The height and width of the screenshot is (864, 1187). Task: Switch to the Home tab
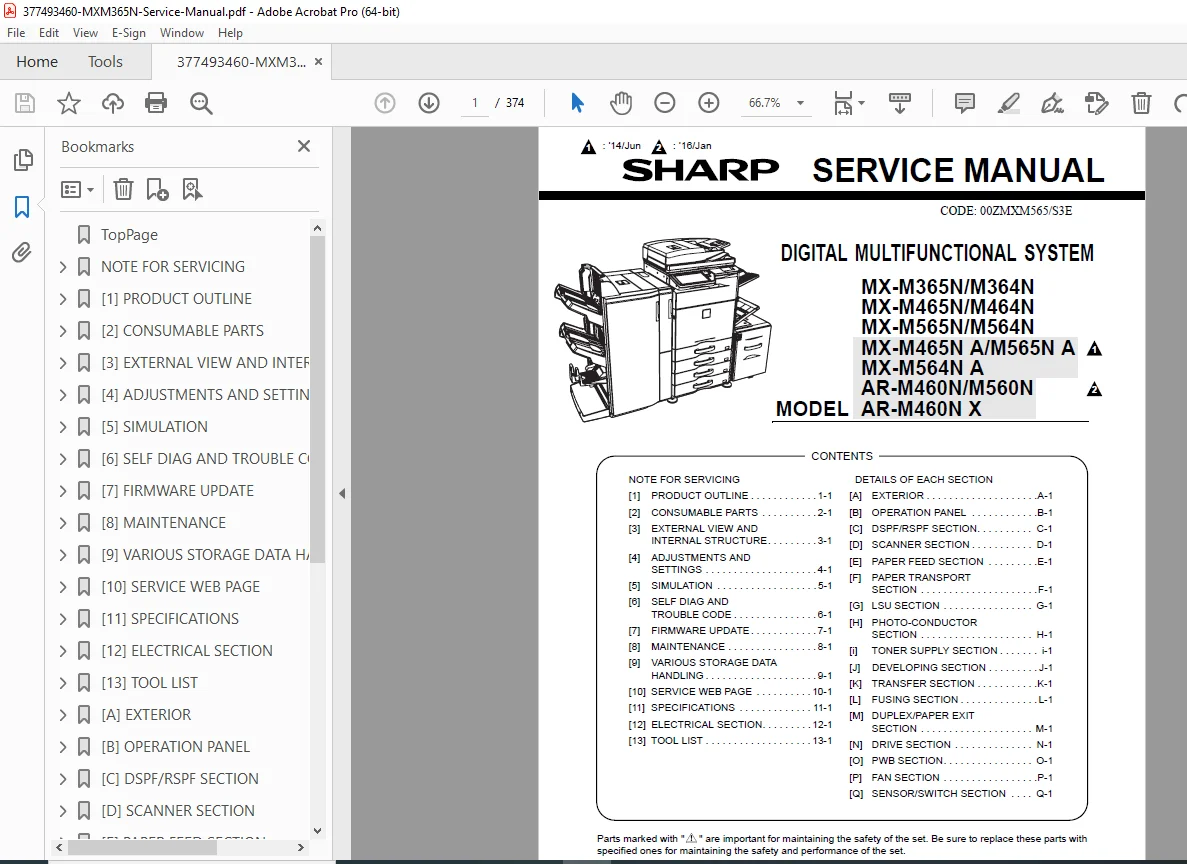tap(37, 61)
